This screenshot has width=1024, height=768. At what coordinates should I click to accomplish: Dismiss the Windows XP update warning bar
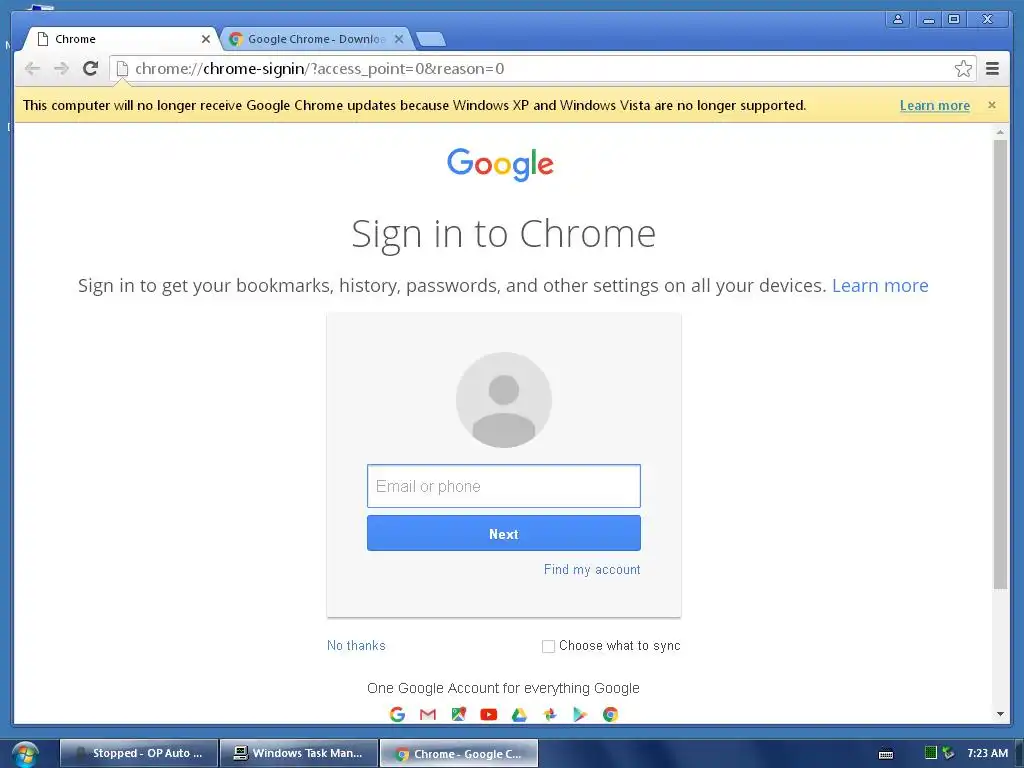pos(991,105)
